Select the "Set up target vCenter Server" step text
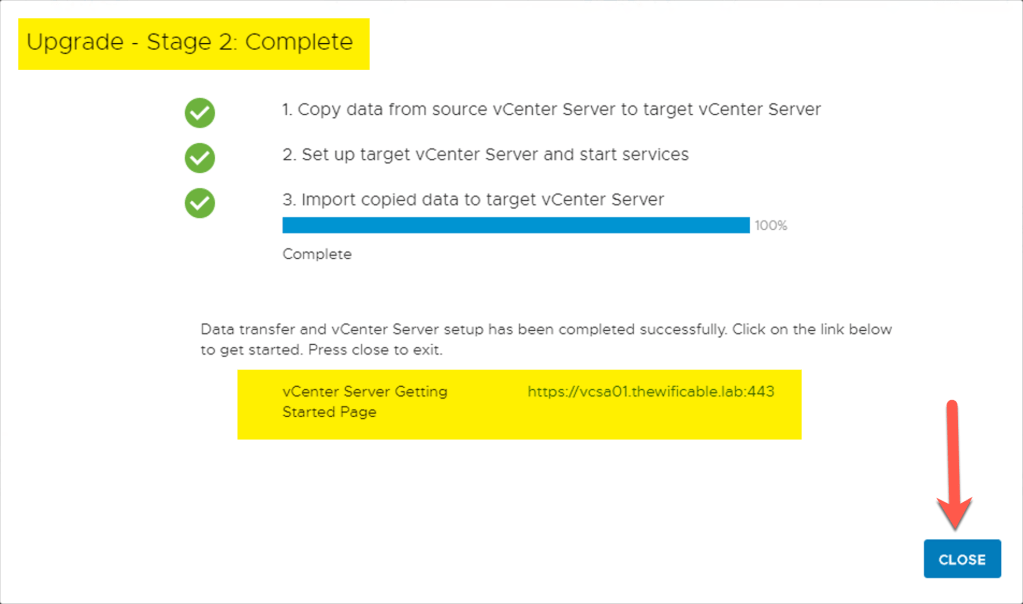Screen dimensions: 1023x604 pos(485,155)
